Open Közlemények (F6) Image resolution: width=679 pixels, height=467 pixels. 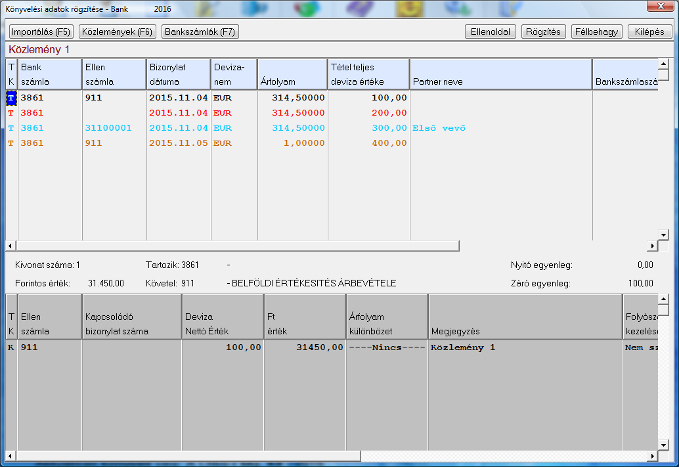[116, 32]
